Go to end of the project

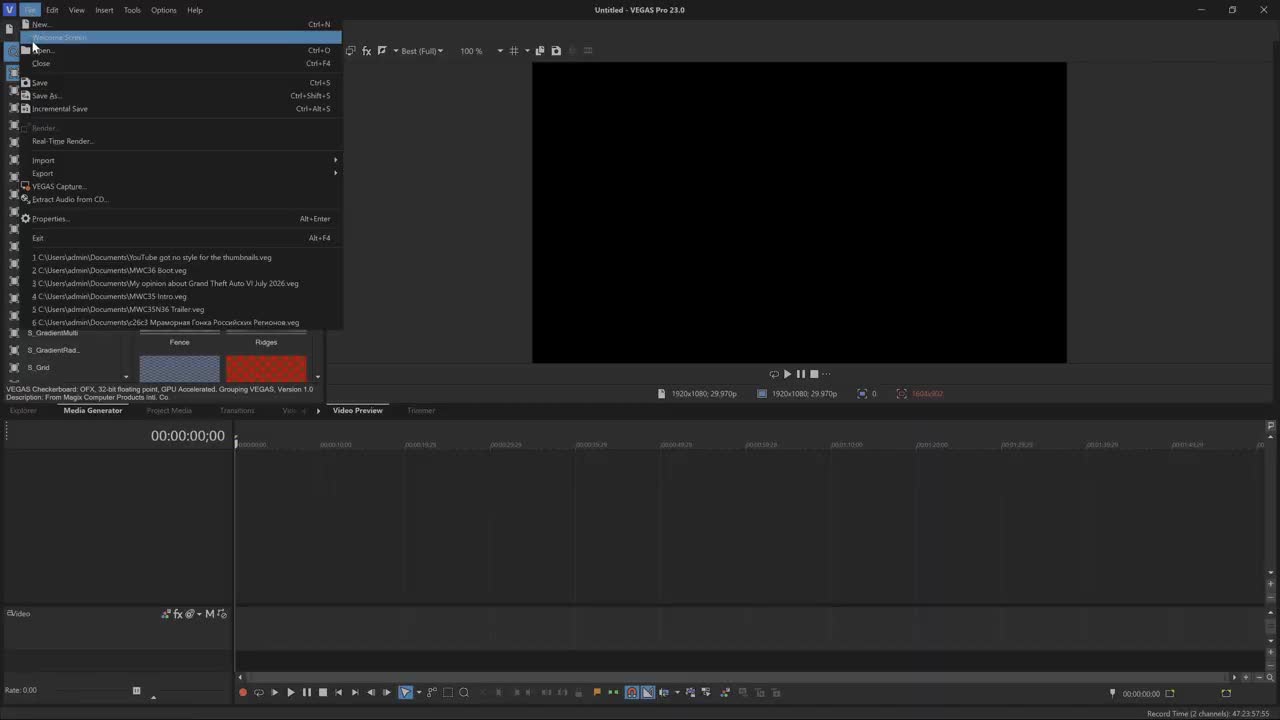click(x=355, y=692)
